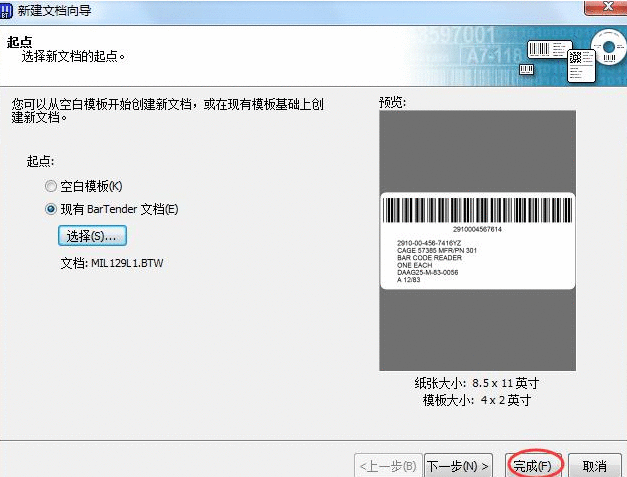The width and height of the screenshot is (627, 477).
Task: Click the 模板大小 4 x 2 text
Action: pyautogui.click(x=476, y=400)
